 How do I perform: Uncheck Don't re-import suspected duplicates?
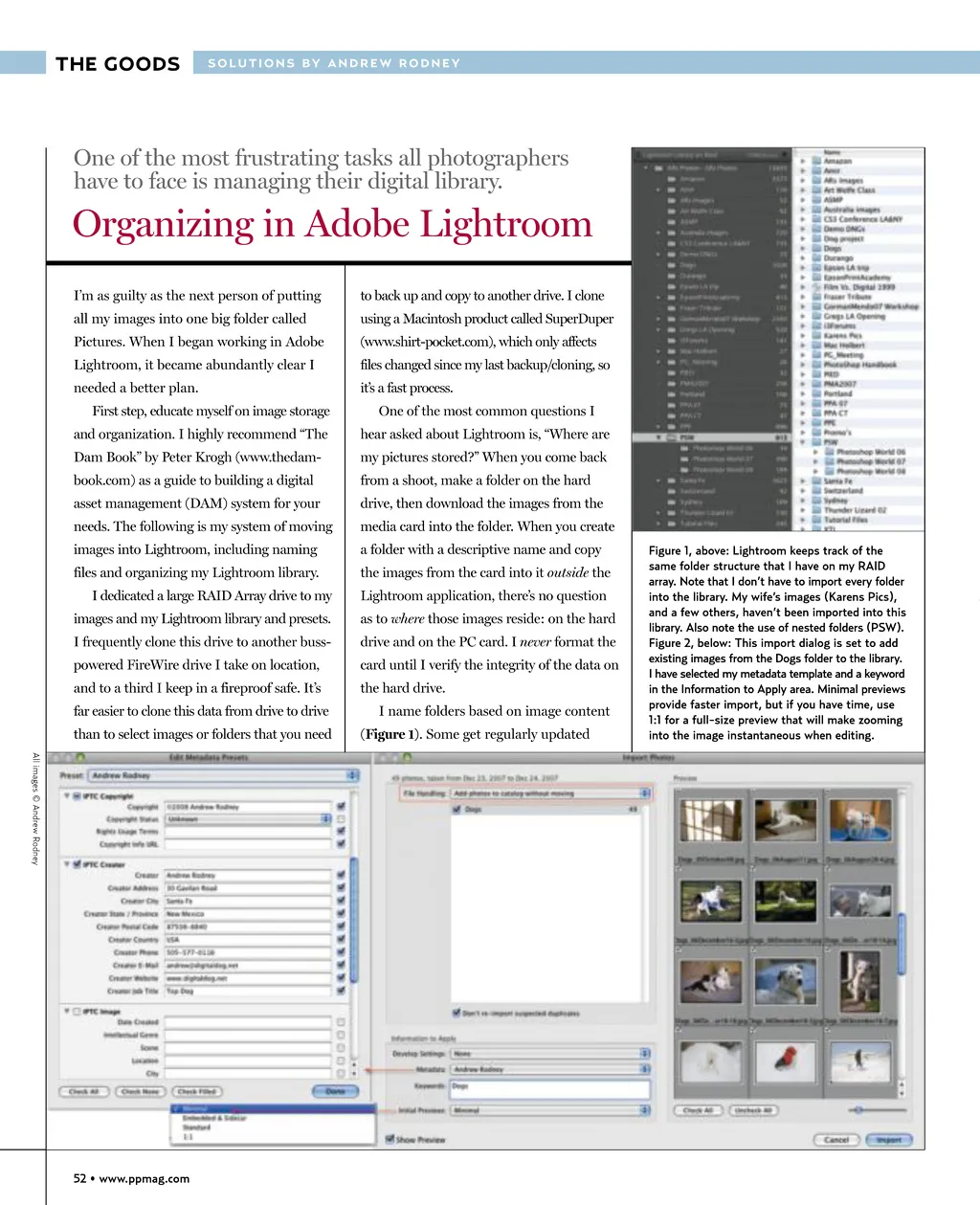coord(457,1013)
